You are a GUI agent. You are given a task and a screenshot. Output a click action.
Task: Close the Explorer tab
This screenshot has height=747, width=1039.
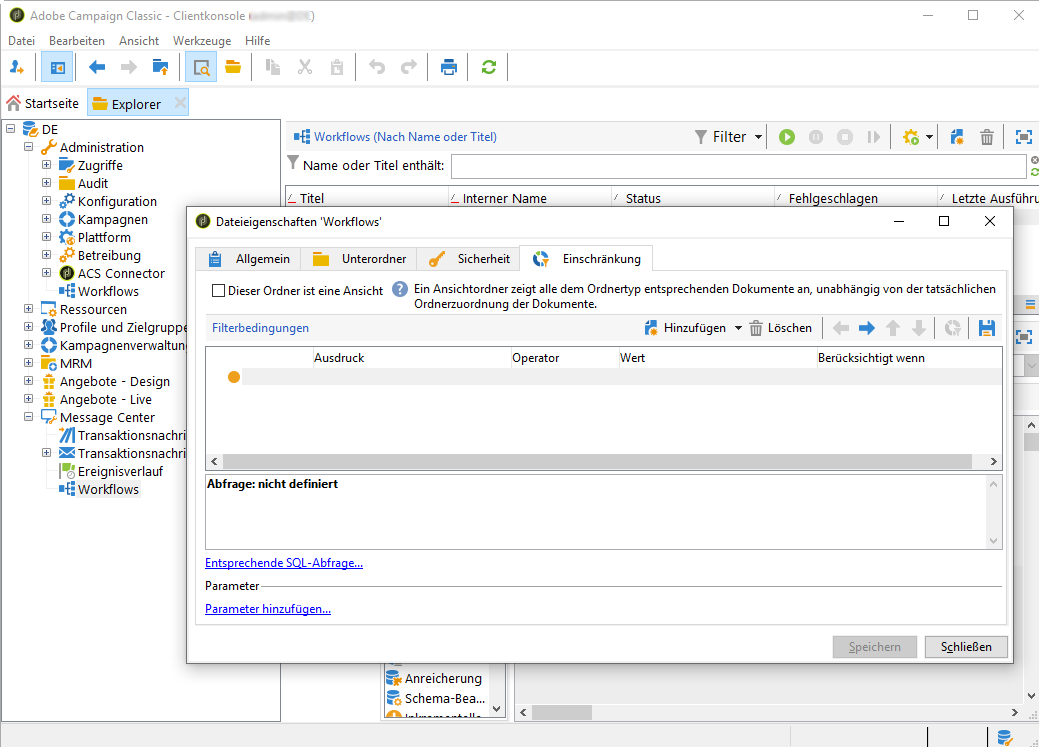(x=180, y=103)
